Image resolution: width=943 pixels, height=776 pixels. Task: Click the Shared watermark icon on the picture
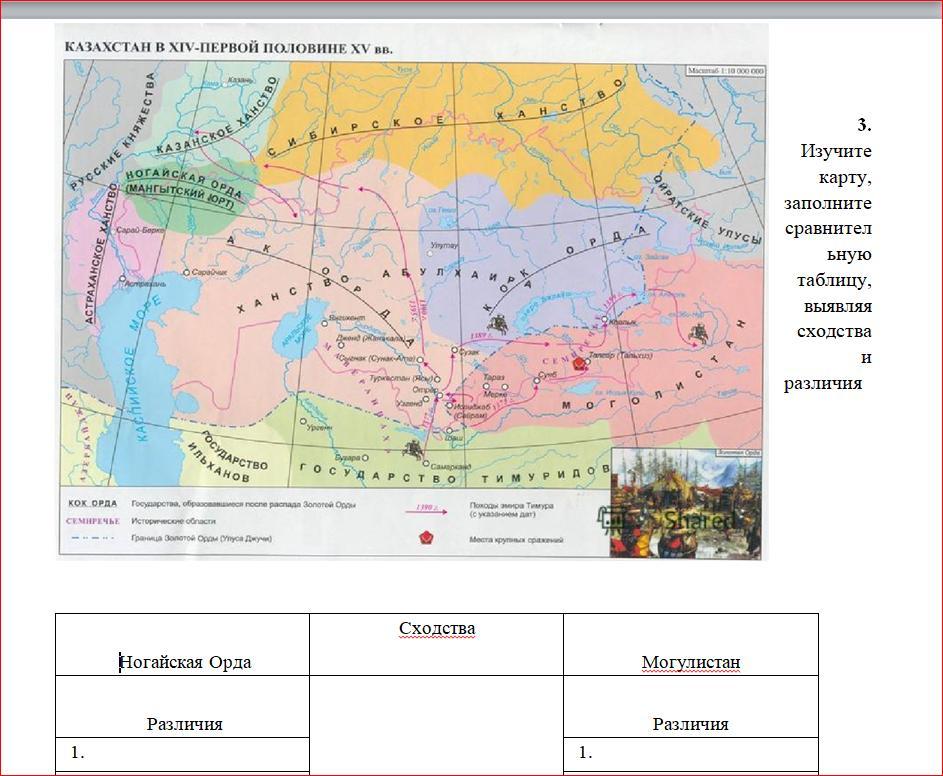[610, 520]
